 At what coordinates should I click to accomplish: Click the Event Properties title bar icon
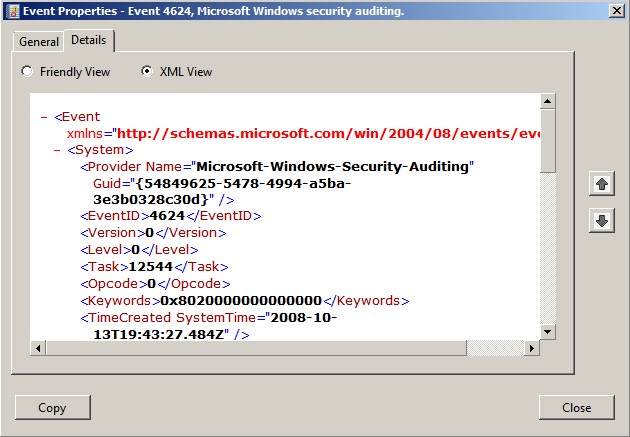point(11,11)
